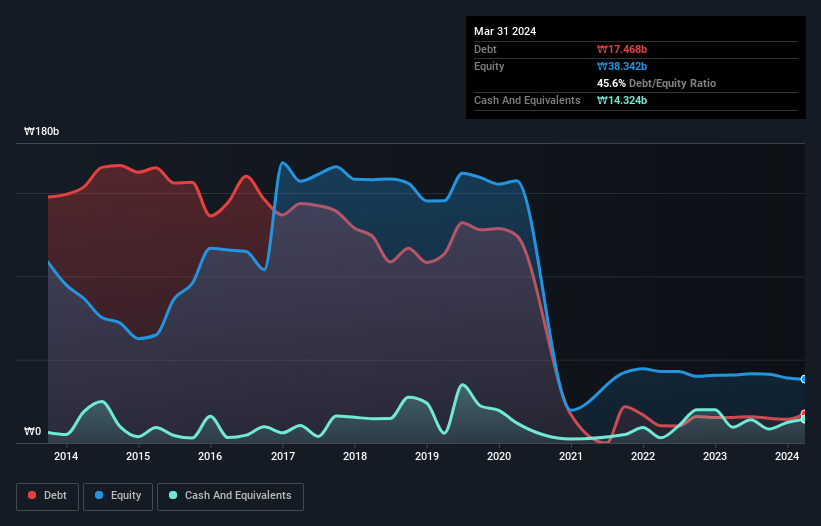
Task: Select the teal Cash endpoint marker on chart
Action: [804, 419]
